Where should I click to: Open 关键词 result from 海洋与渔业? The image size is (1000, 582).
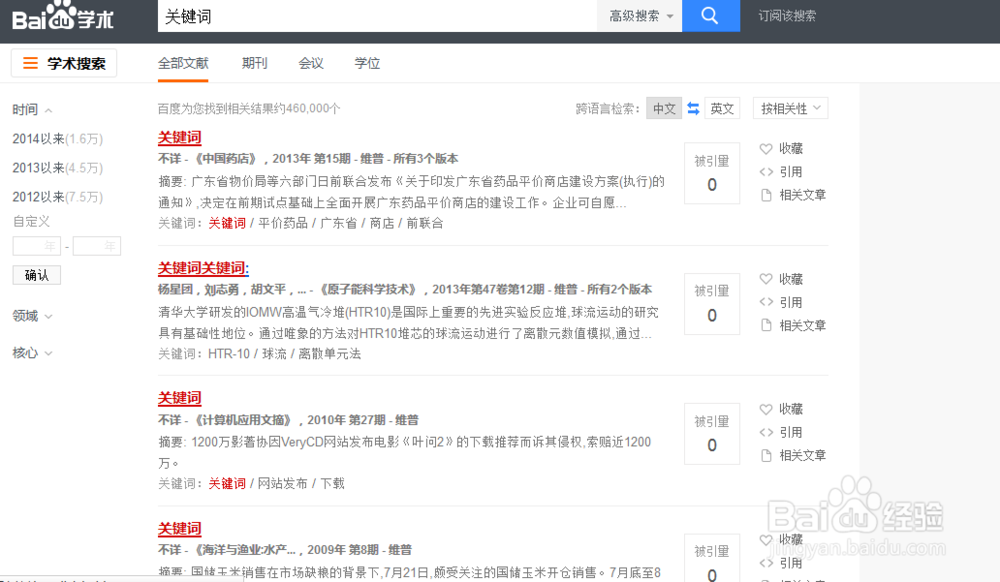pyautogui.click(x=180, y=528)
